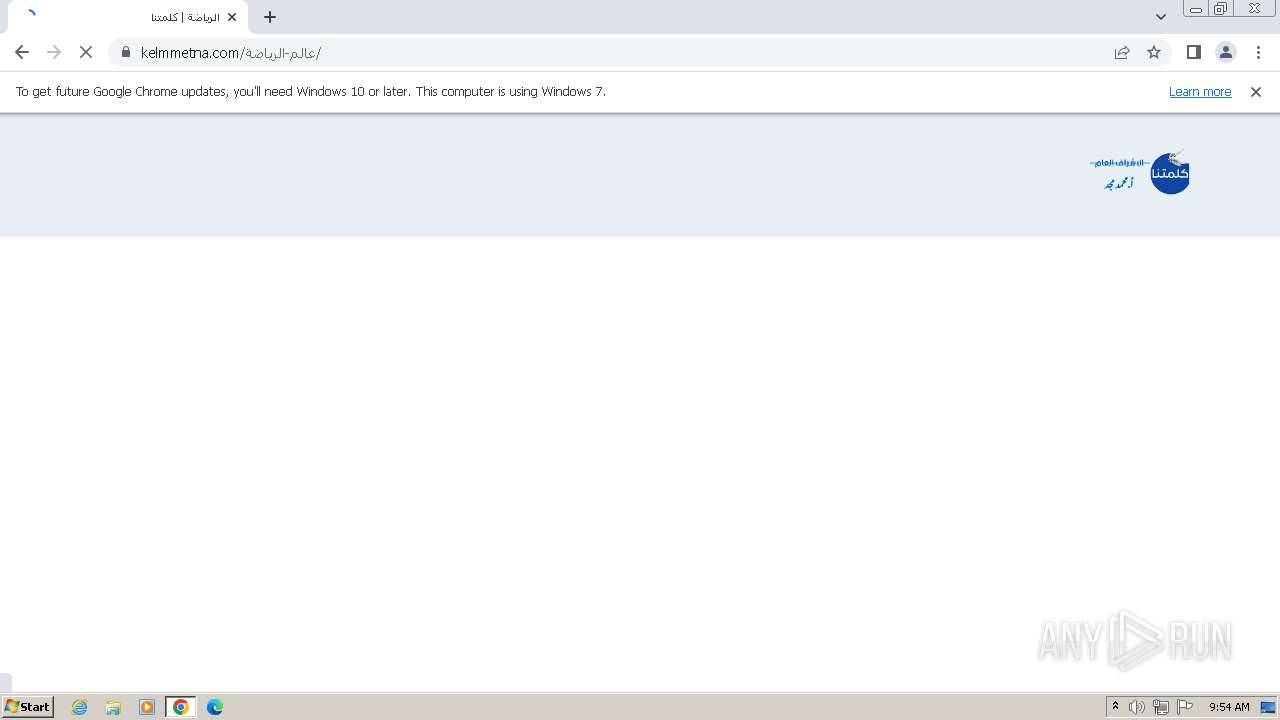Open Windows Explorer from taskbar
This screenshot has height=720, width=1280.
pos(113,707)
